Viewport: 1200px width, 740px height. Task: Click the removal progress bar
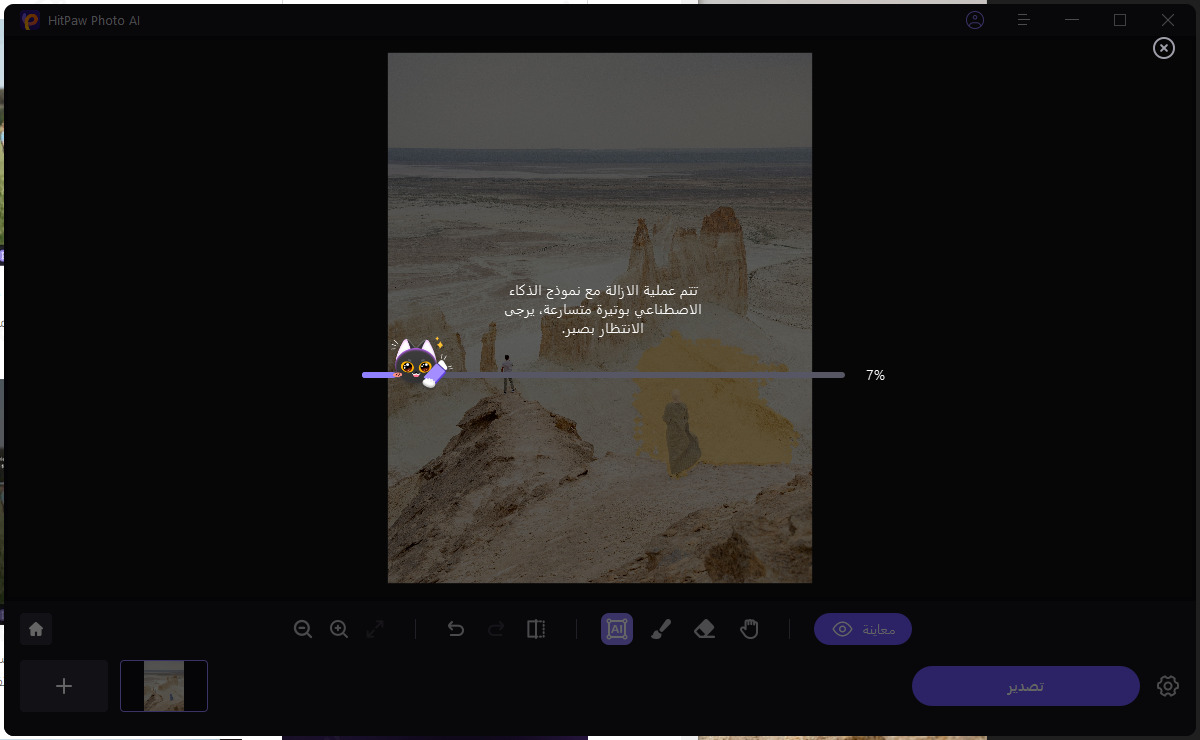pyautogui.click(x=603, y=375)
